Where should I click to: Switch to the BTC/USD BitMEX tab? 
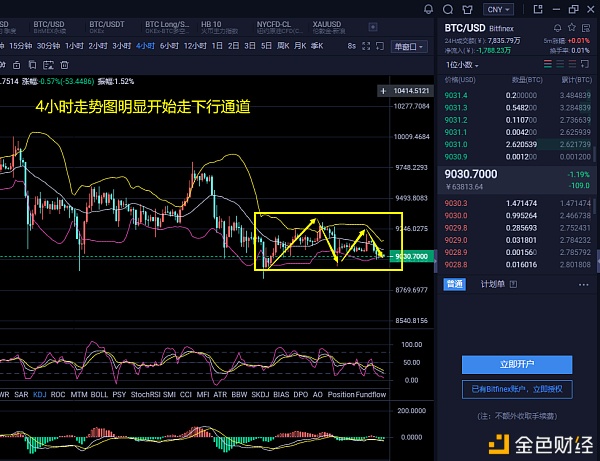coord(49,27)
